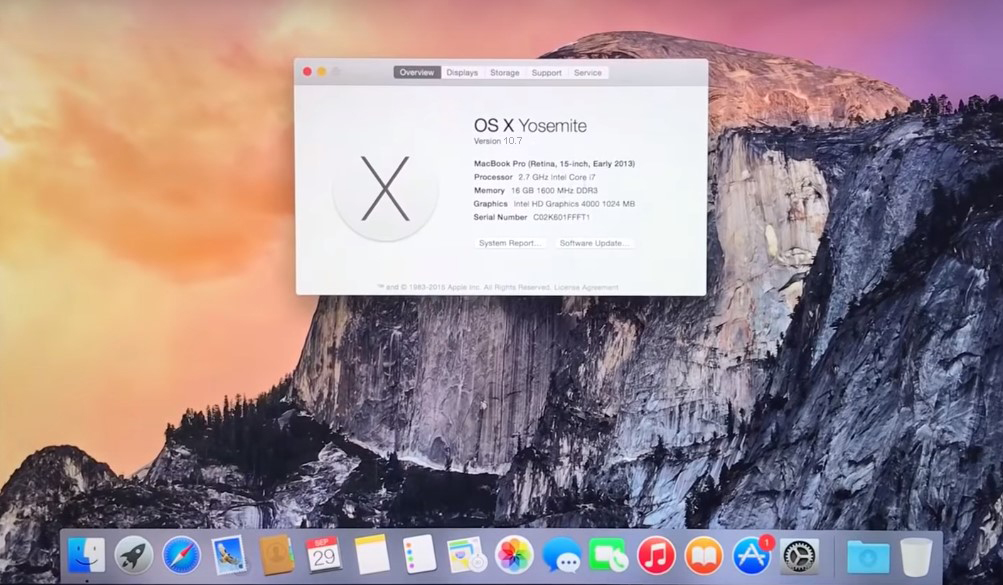
Task: Open Safari compass icon
Action: click(x=182, y=556)
